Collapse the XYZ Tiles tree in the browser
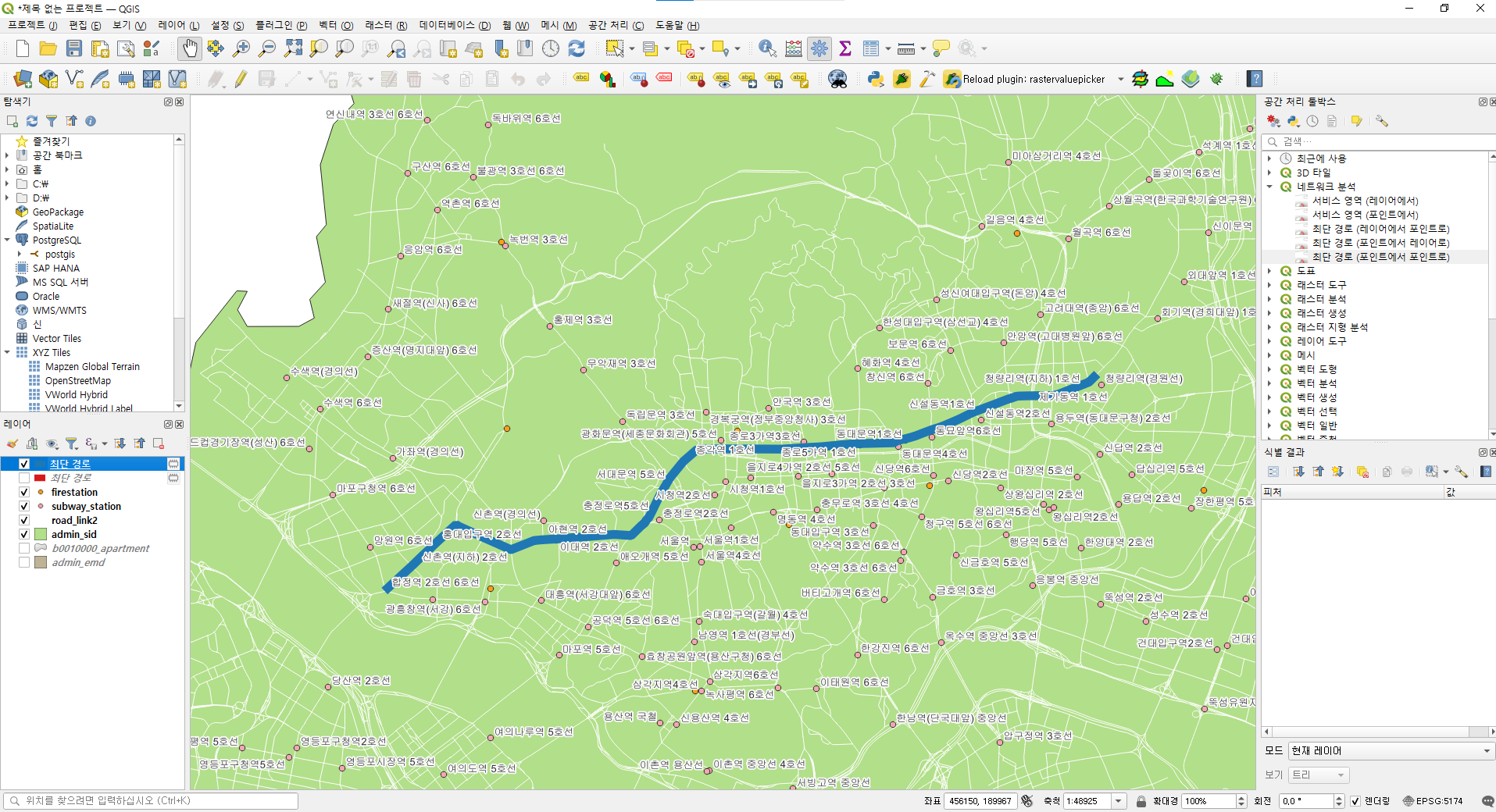Image resolution: width=1496 pixels, height=812 pixels. pos(7,352)
